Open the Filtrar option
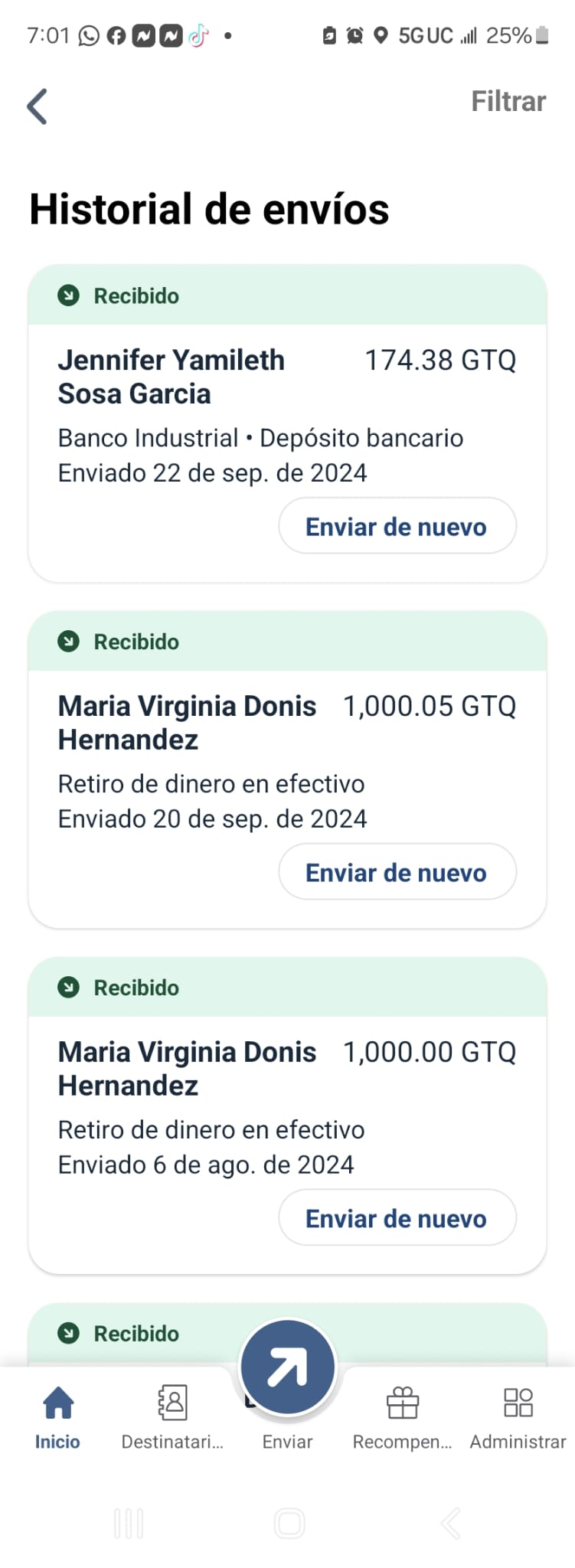 click(508, 101)
